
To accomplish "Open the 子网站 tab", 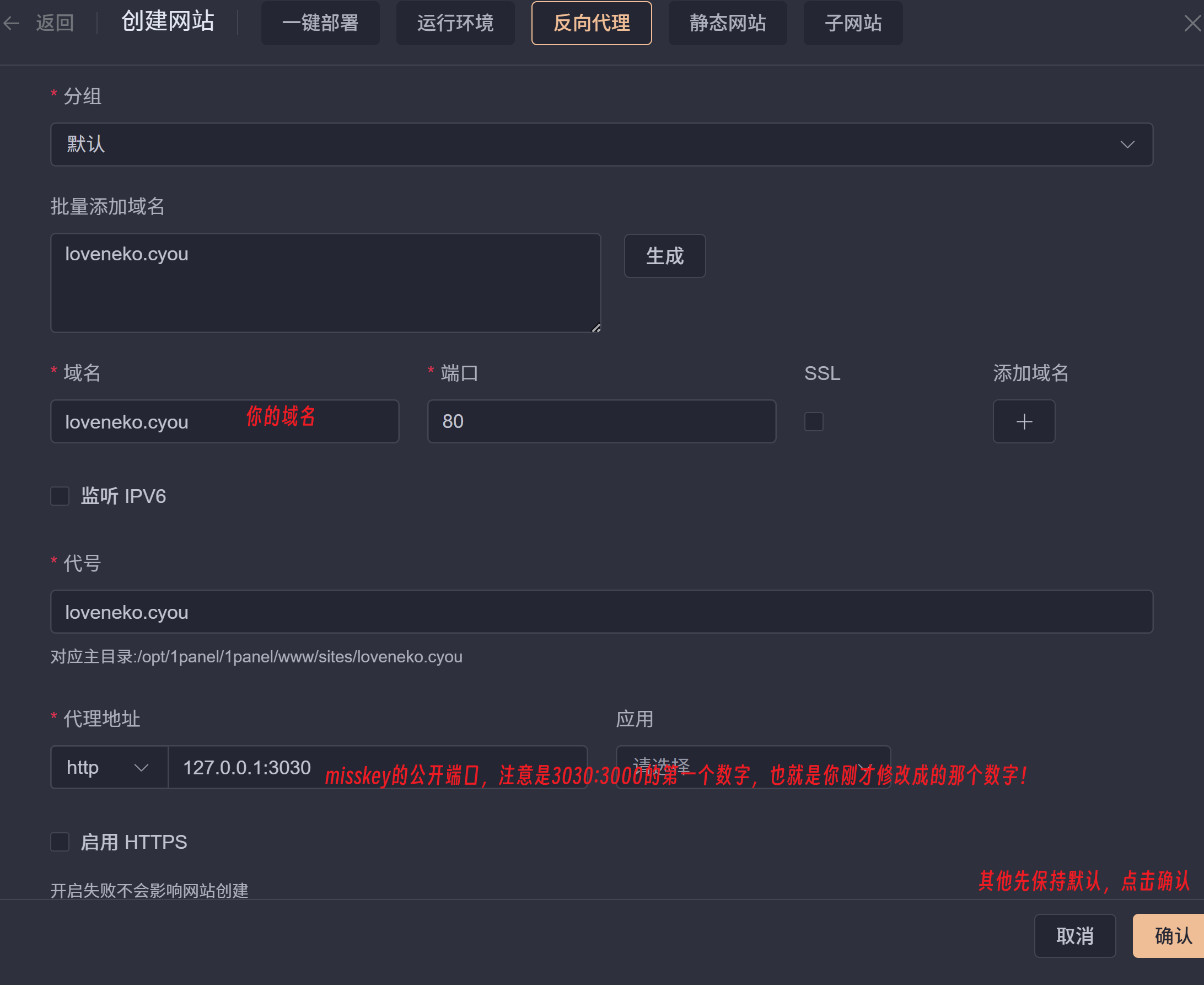I will [853, 23].
